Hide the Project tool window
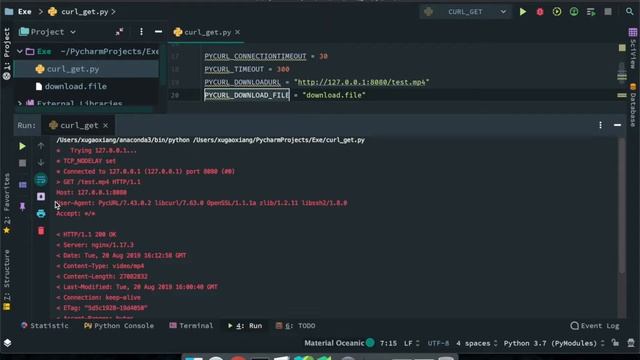 [158, 32]
